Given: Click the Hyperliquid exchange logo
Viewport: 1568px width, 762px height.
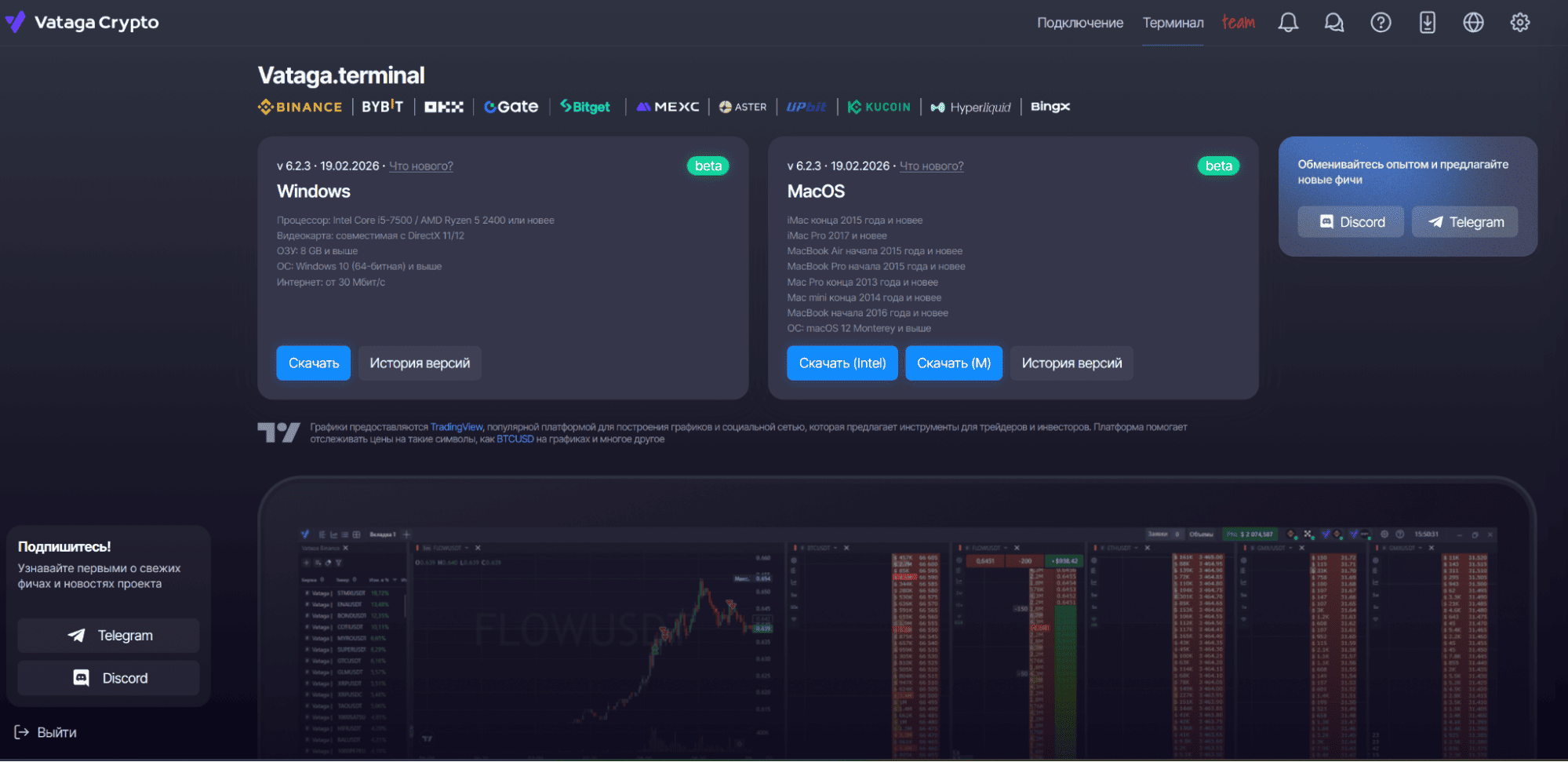Looking at the screenshot, I should tap(971, 107).
